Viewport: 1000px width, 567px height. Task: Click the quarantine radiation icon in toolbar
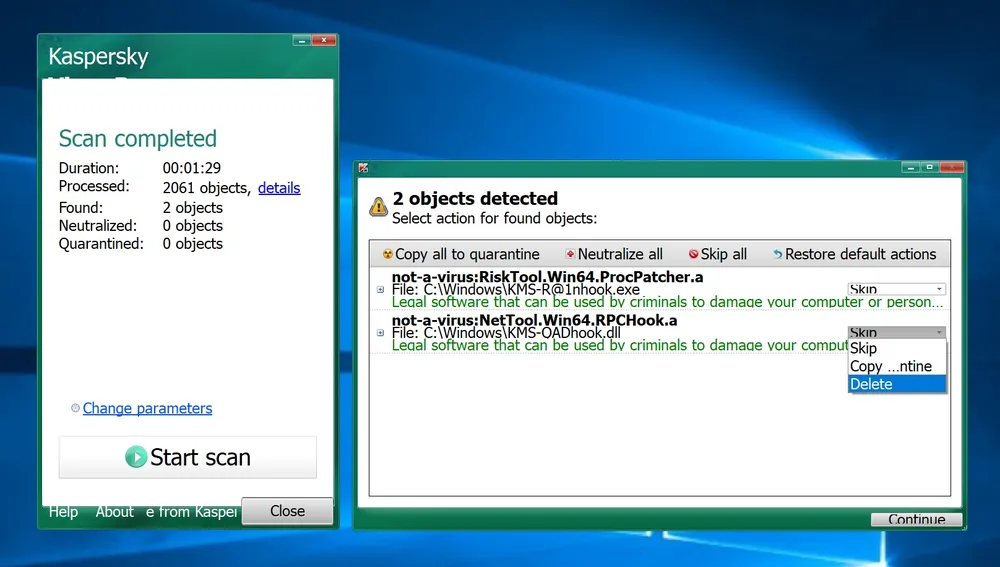(387, 255)
